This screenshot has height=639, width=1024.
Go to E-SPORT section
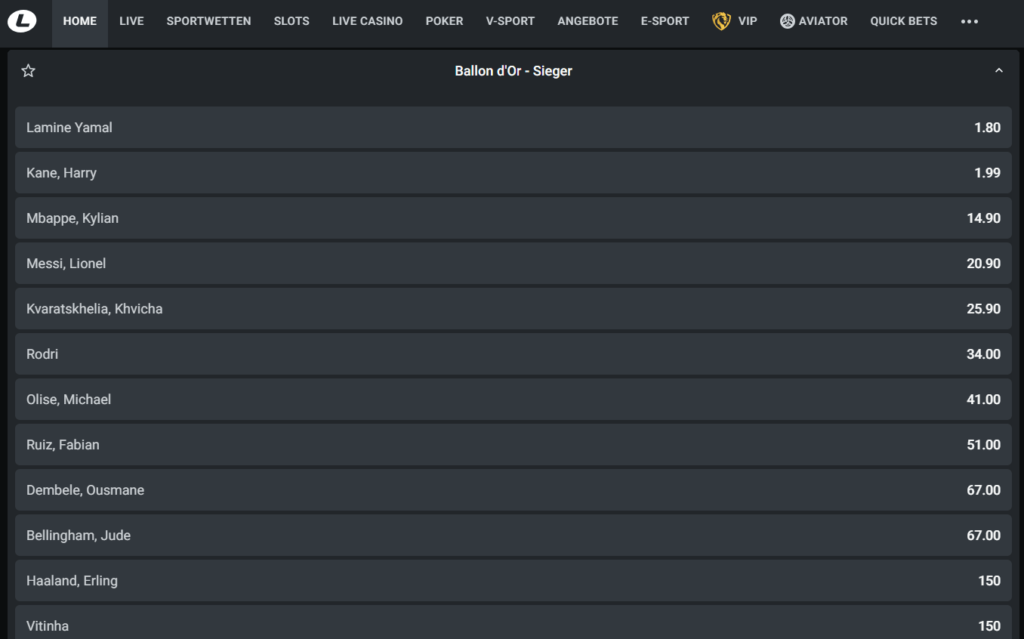(x=664, y=21)
